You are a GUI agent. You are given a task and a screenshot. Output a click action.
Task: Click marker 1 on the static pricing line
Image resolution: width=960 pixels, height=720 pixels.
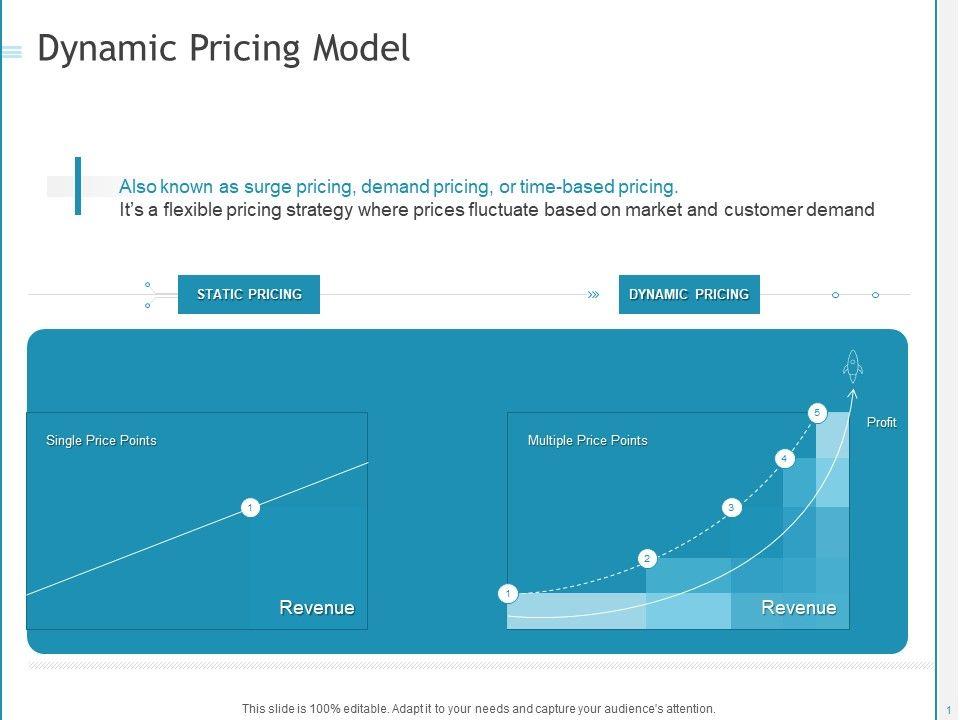pyautogui.click(x=250, y=508)
